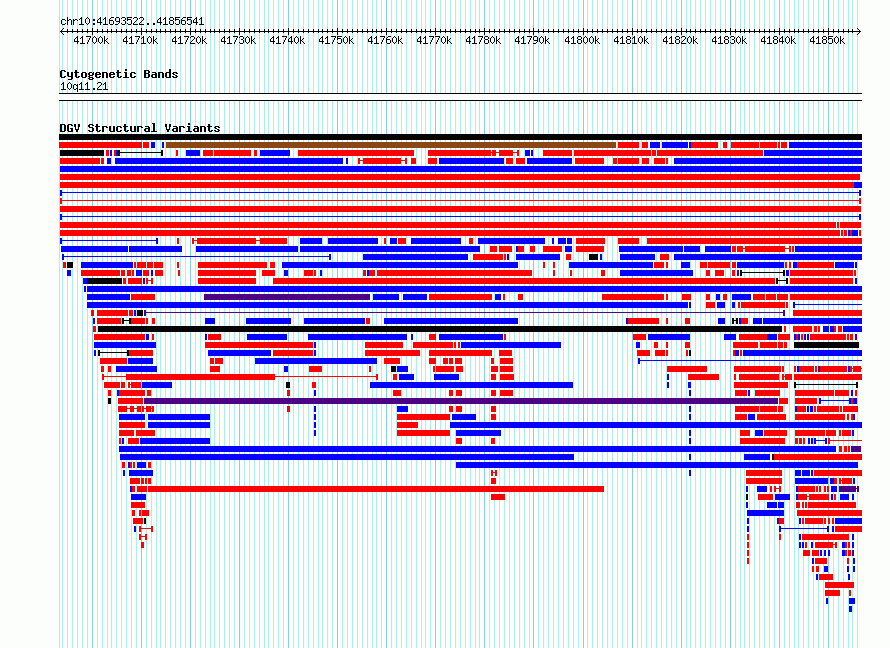
Task: Select the shorter thick purple bar near 41730k
Action: [x=287, y=297]
